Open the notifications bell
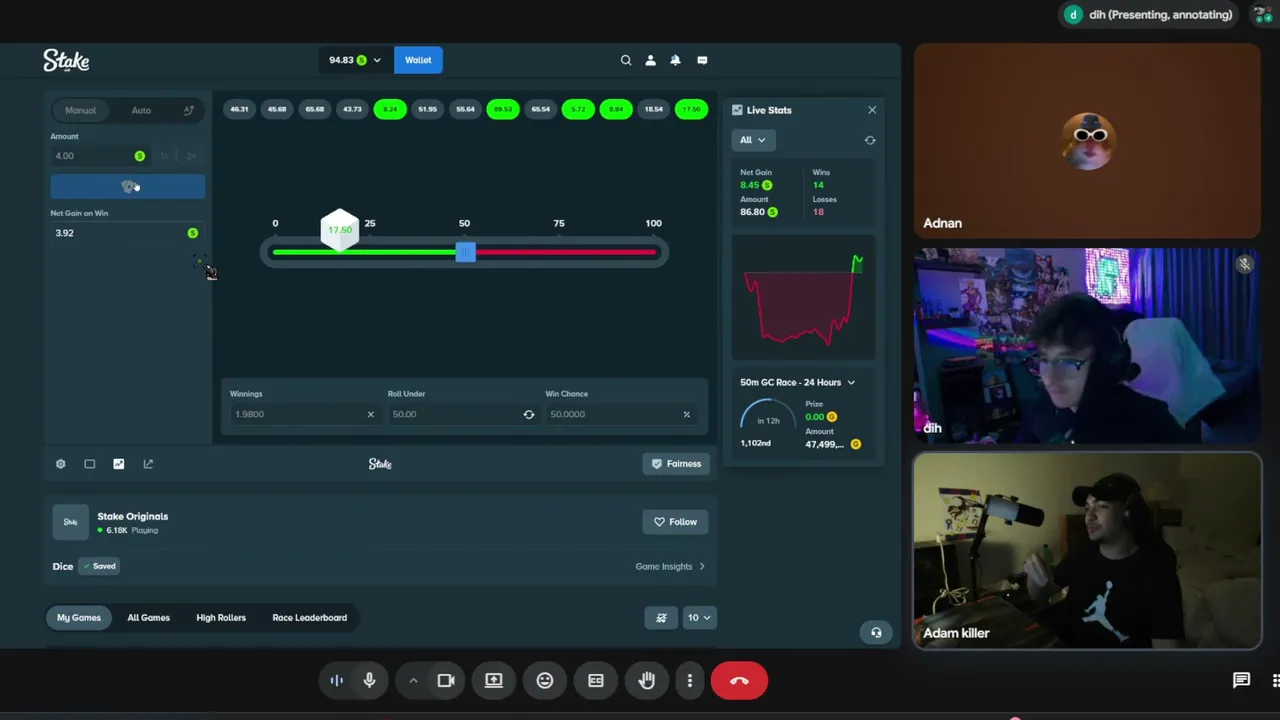Screen dimensions: 1280x720 pyautogui.click(x=675, y=60)
